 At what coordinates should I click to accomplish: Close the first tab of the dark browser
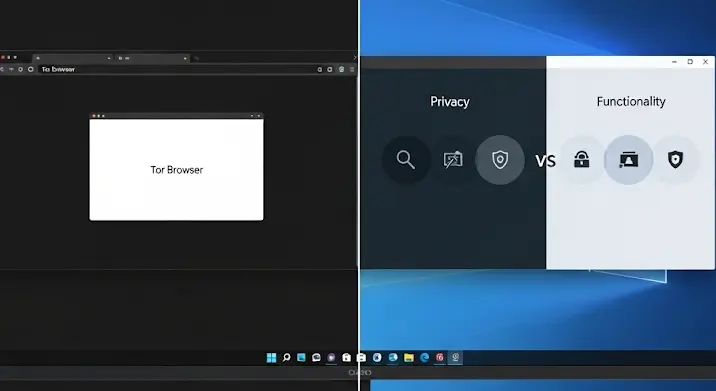click(109, 58)
